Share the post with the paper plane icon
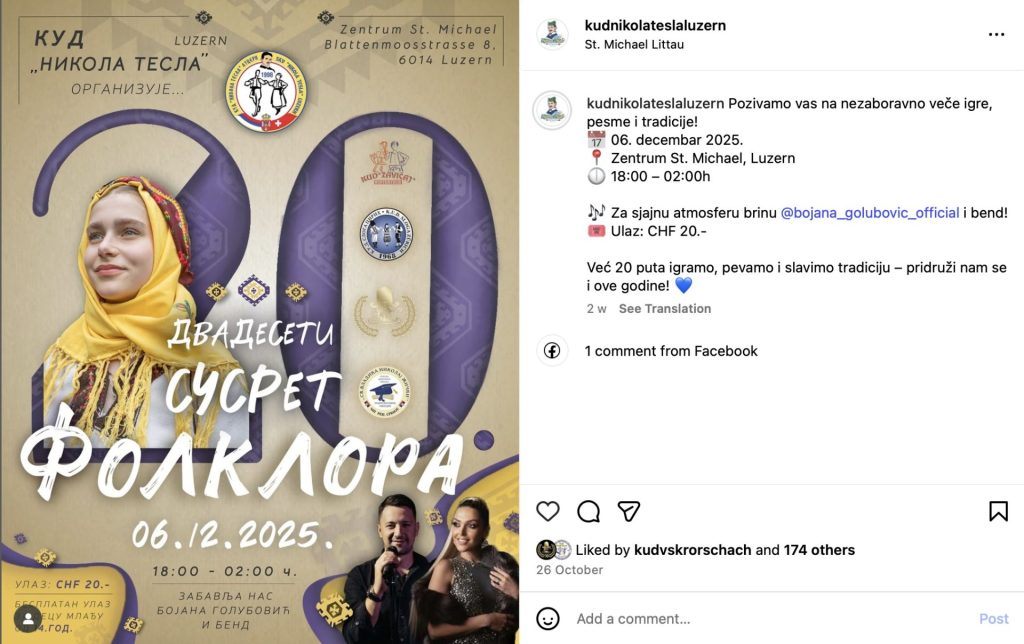 tap(628, 511)
